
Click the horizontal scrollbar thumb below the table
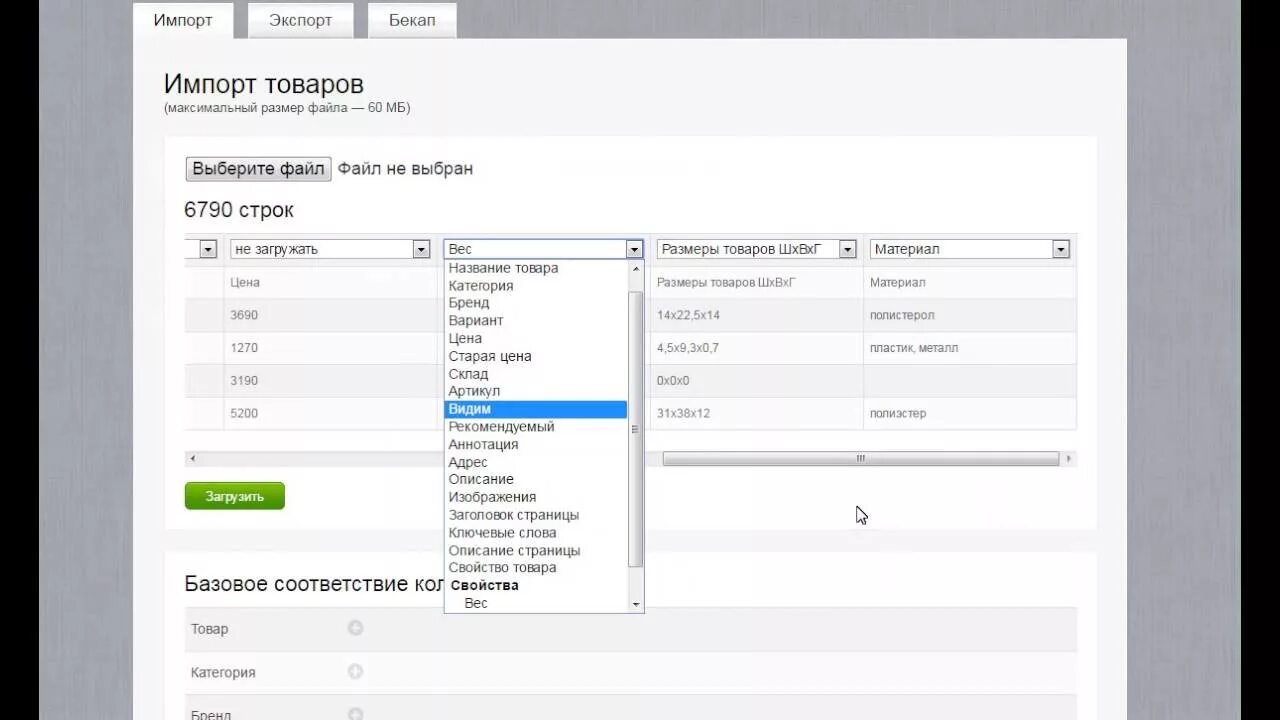coord(860,458)
